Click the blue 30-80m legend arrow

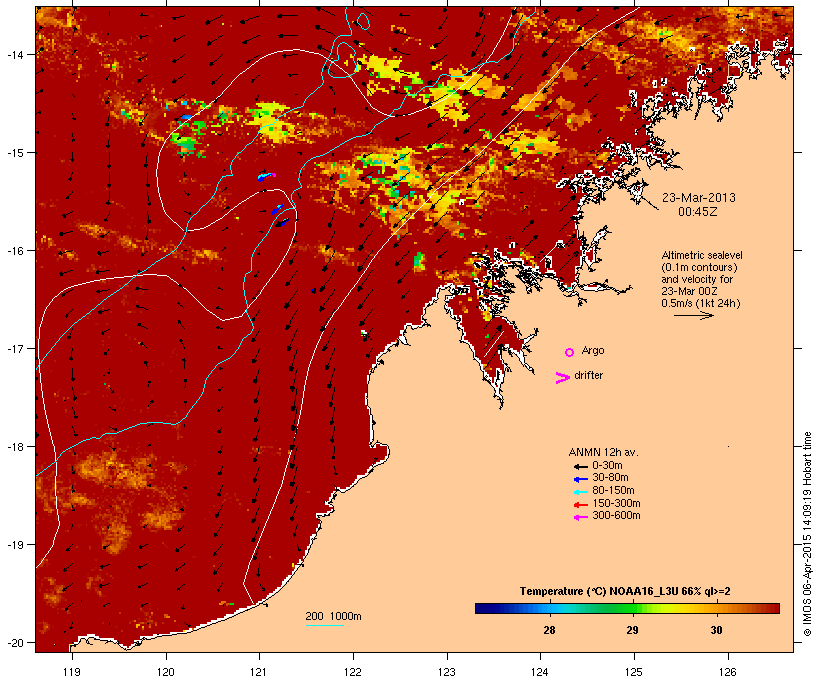click(580, 479)
